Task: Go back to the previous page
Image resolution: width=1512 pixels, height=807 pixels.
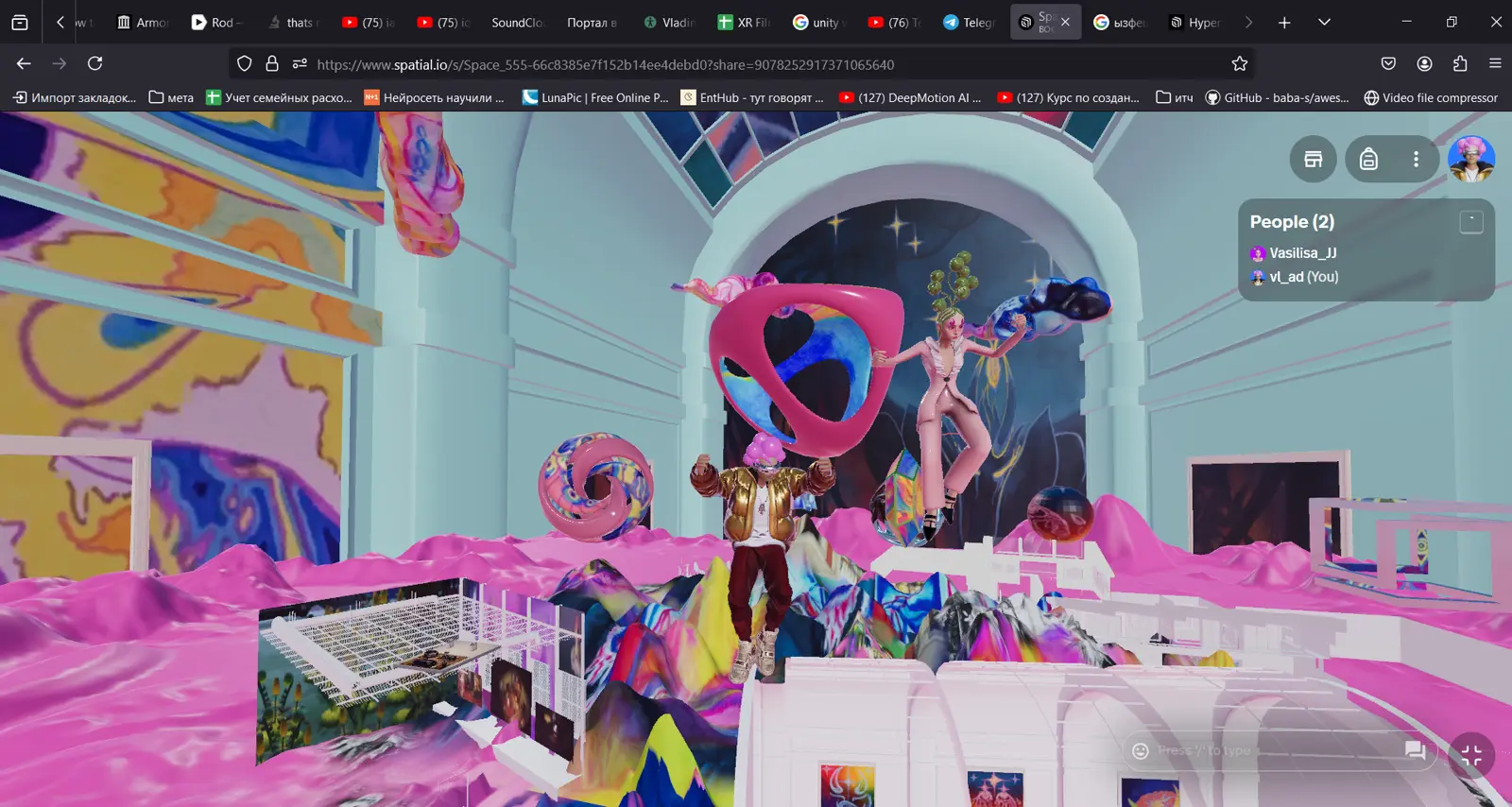Action: point(24,63)
